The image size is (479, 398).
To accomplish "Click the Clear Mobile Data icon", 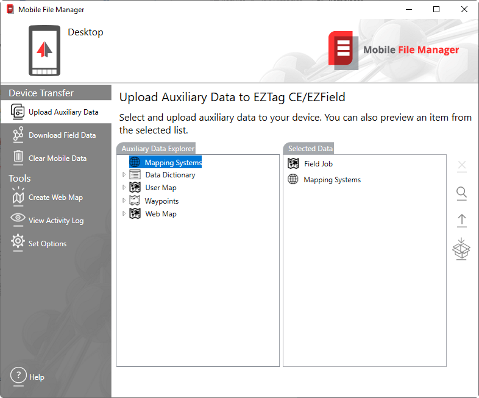I will click(x=18, y=158).
